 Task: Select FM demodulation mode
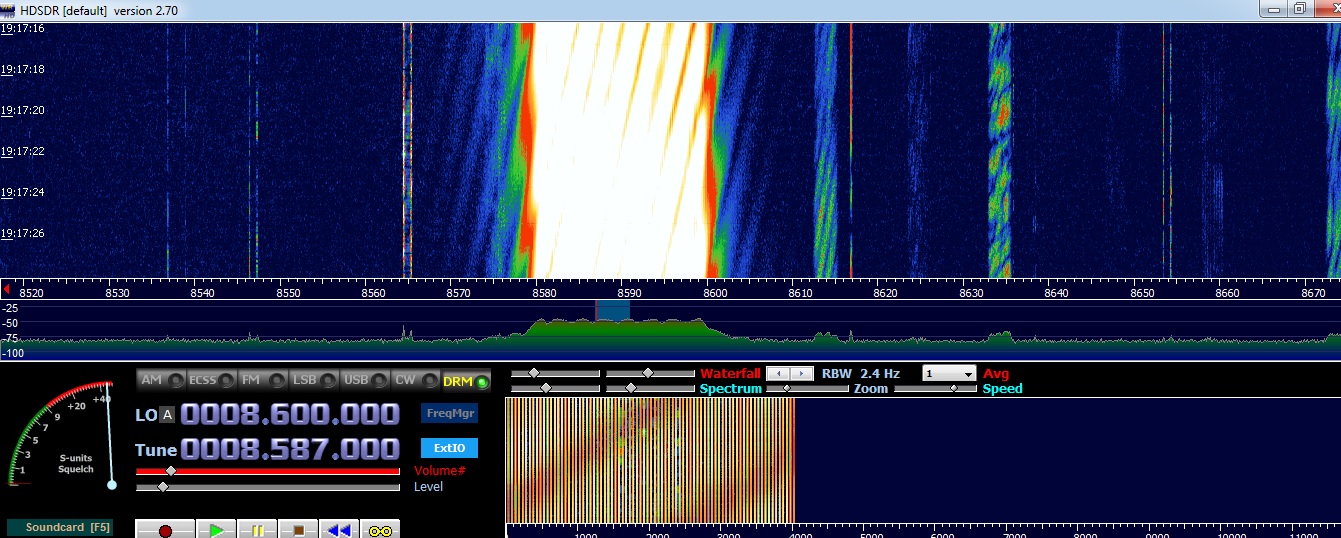pyautogui.click(x=262, y=380)
